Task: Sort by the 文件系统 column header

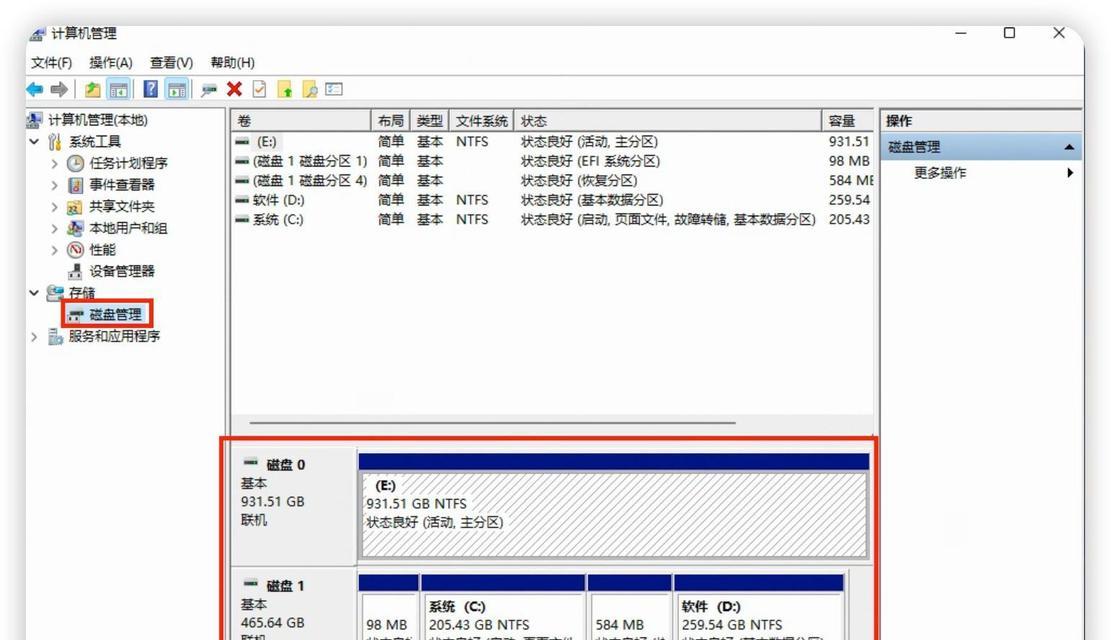Action: pyautogui.click(x=482, y=120)
